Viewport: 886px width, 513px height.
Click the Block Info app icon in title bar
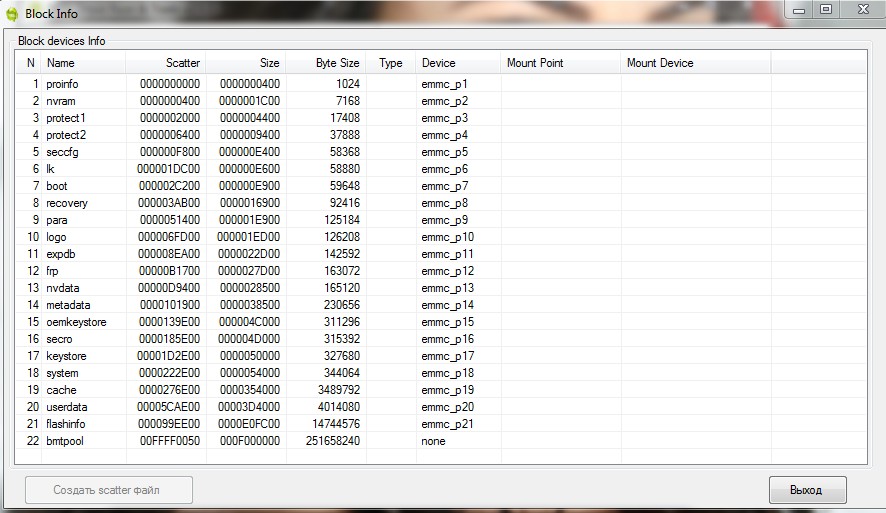[12, 14]
